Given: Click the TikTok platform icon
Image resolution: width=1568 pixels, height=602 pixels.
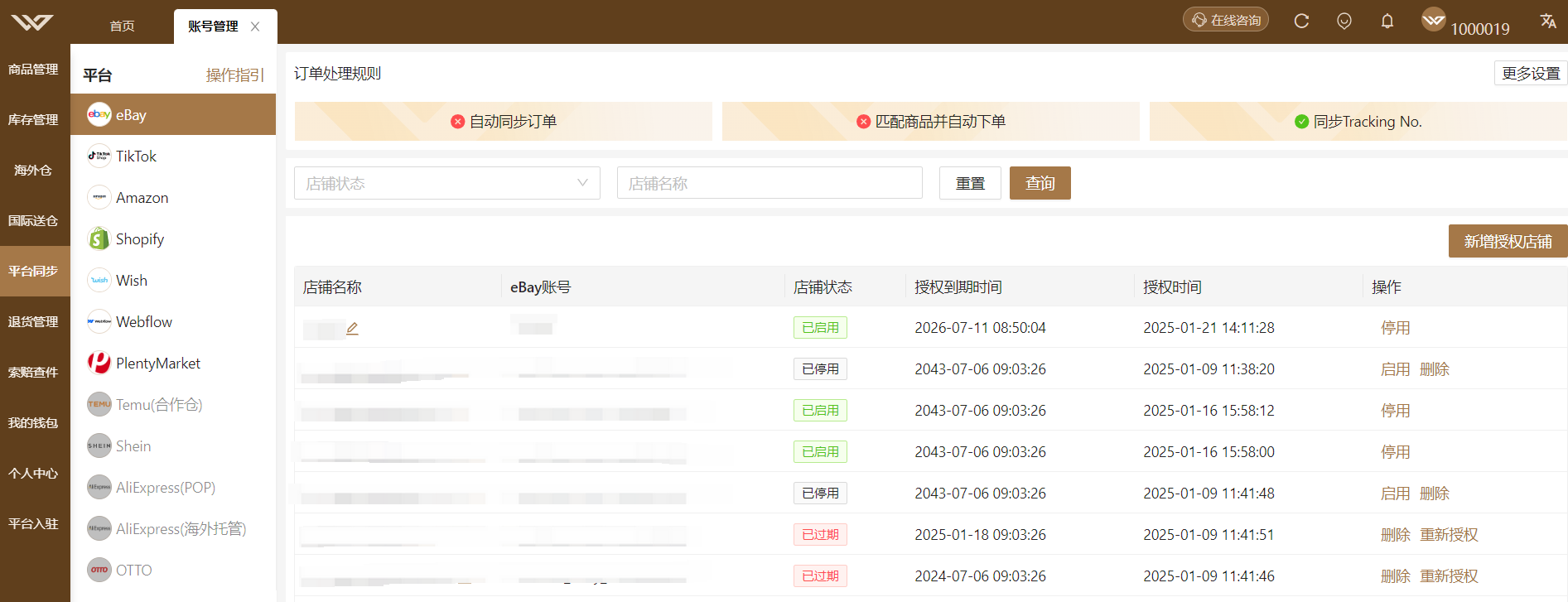Looking at the screenshot, I should [99, 156].
